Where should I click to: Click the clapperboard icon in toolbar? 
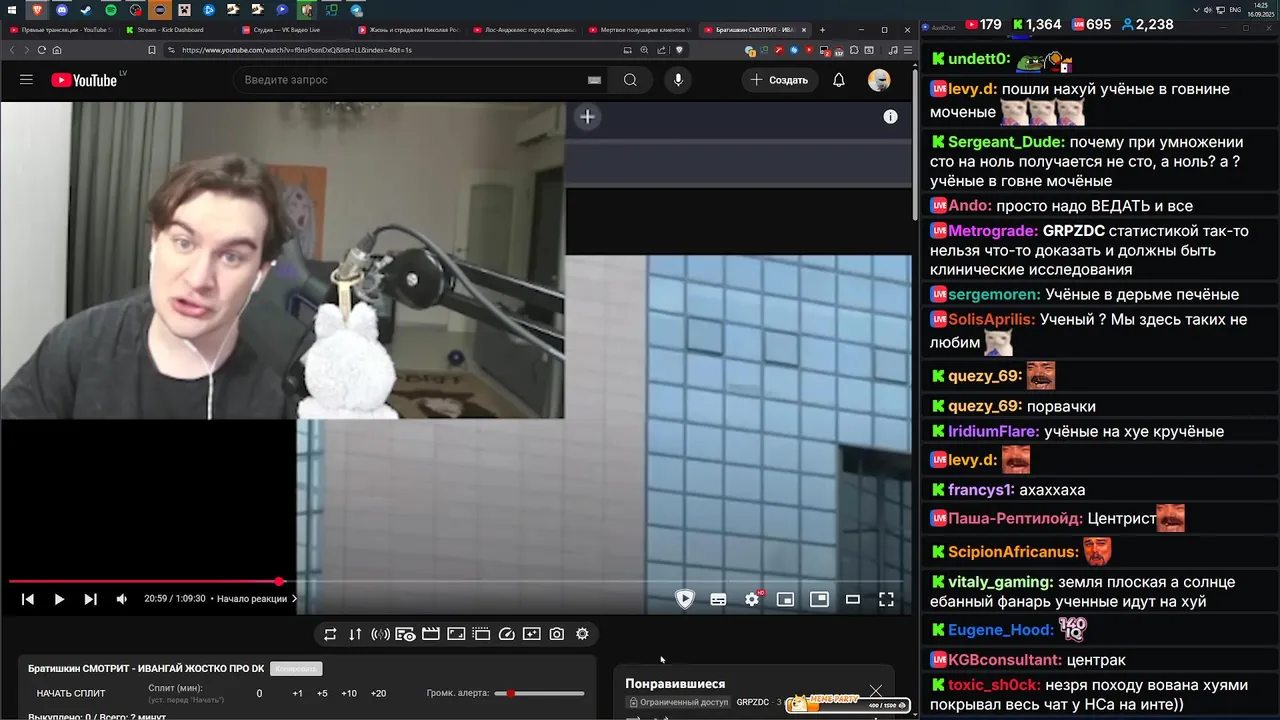431,634
